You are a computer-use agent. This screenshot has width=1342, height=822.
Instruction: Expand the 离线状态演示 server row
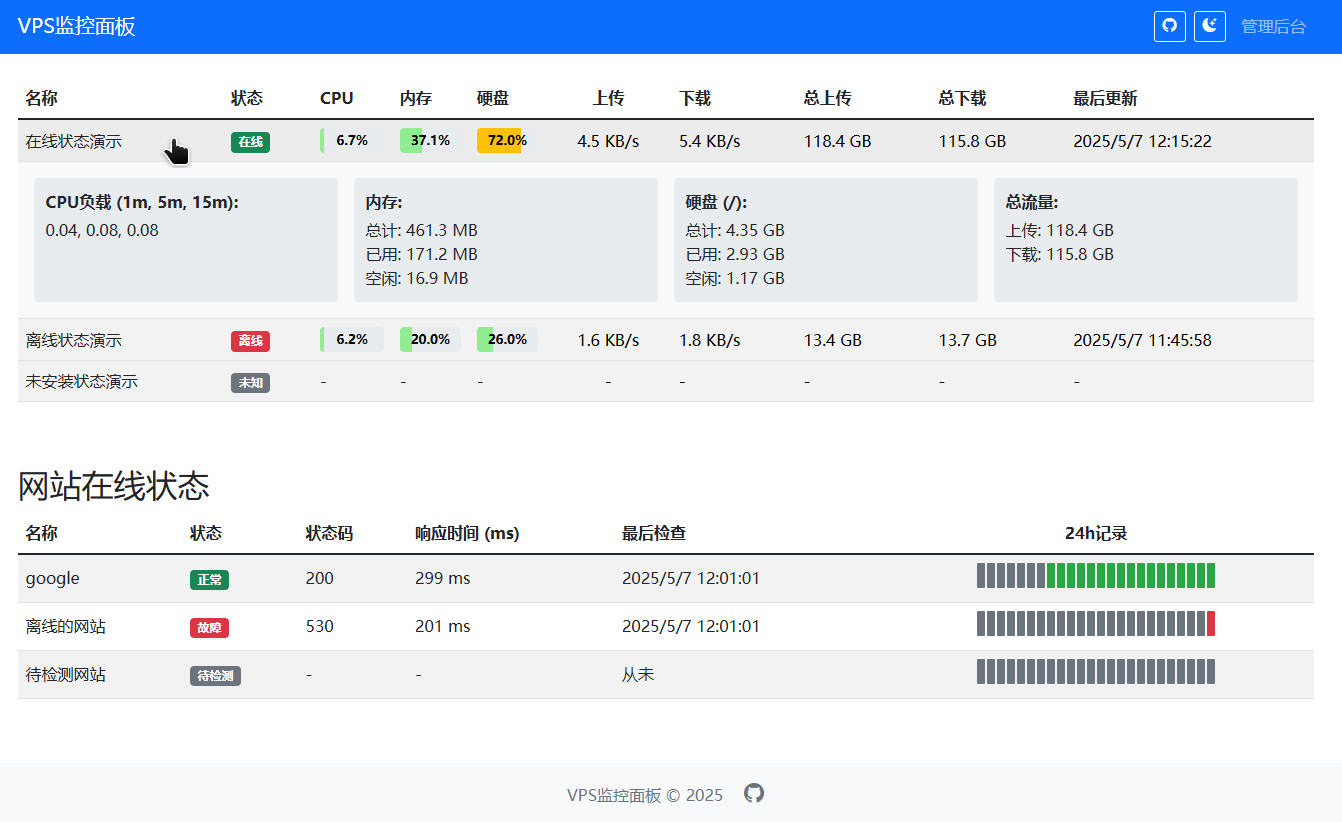pyautogui.click(x=666, y=340)
